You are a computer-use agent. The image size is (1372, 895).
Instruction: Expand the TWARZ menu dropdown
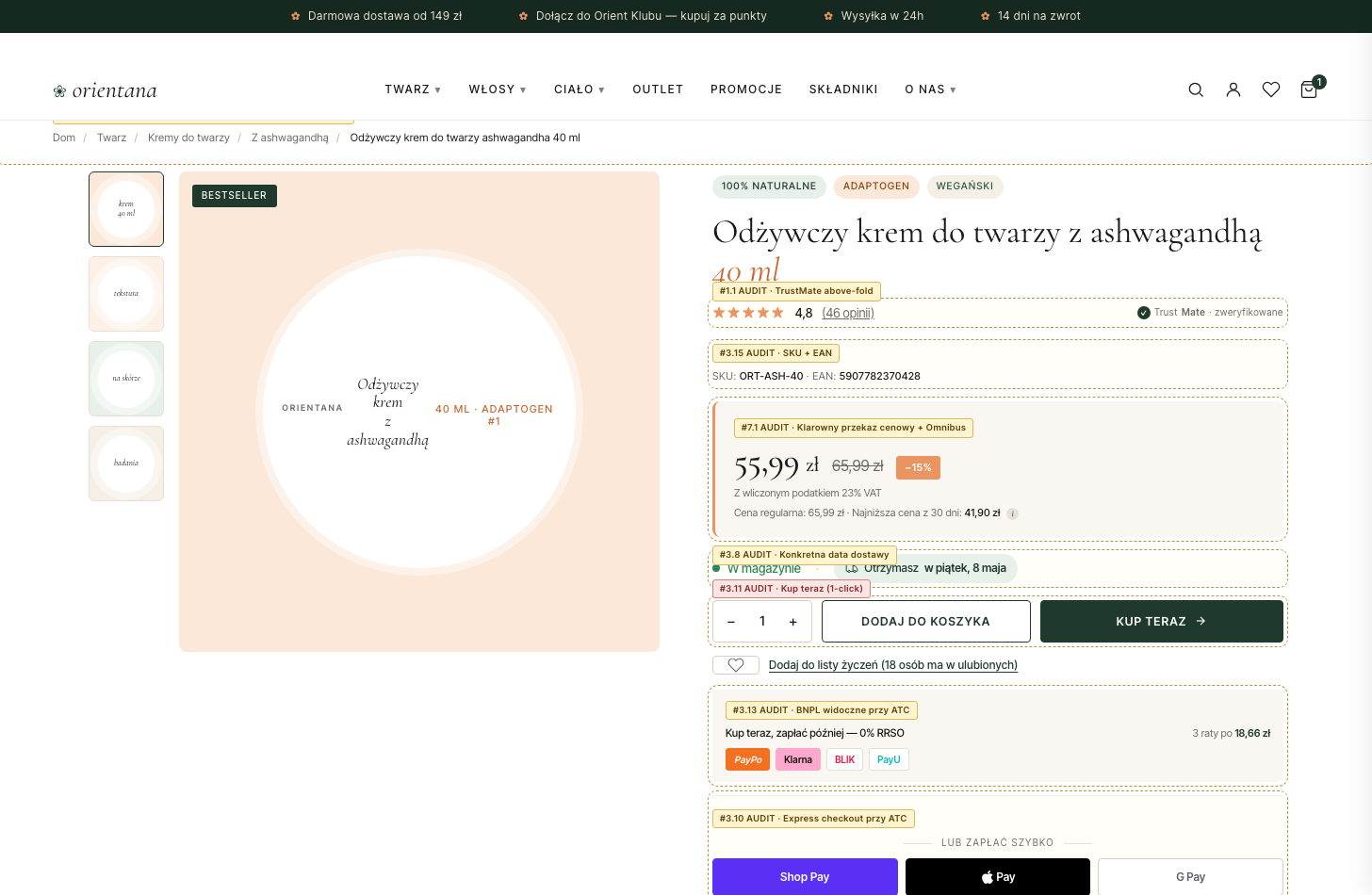413,89
